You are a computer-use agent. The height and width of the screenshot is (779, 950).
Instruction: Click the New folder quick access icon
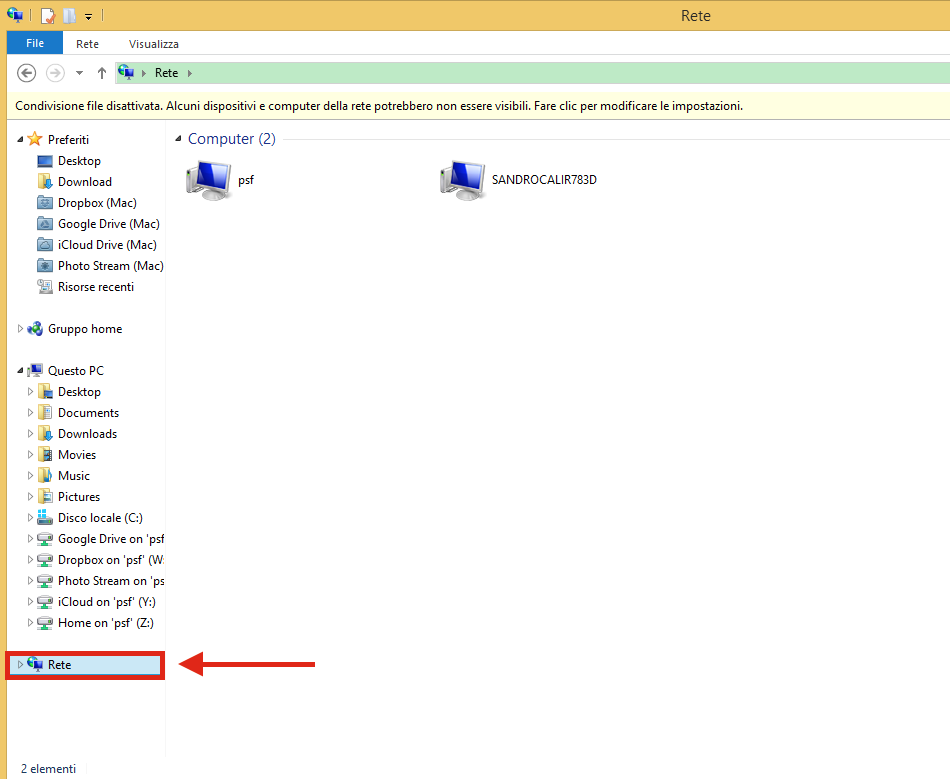point(70,16)
